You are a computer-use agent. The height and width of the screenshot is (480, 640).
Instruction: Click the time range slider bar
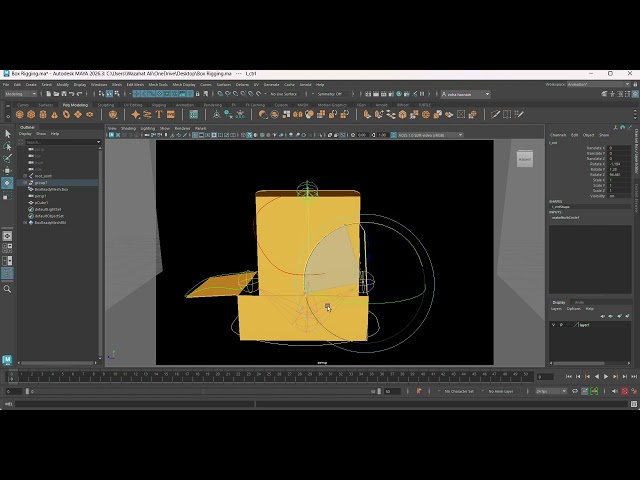(x=202, y=391)
